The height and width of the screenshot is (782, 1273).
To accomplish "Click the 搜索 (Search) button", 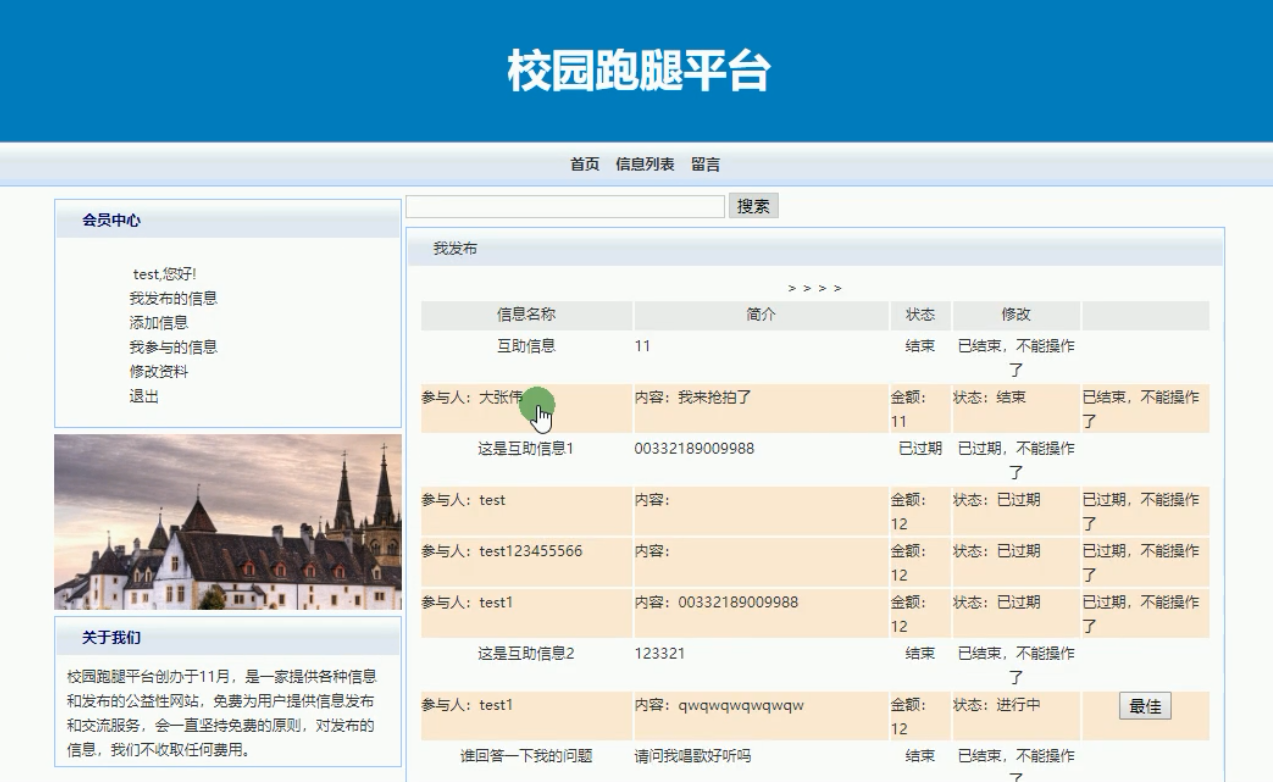I will [x=755, y=206].
